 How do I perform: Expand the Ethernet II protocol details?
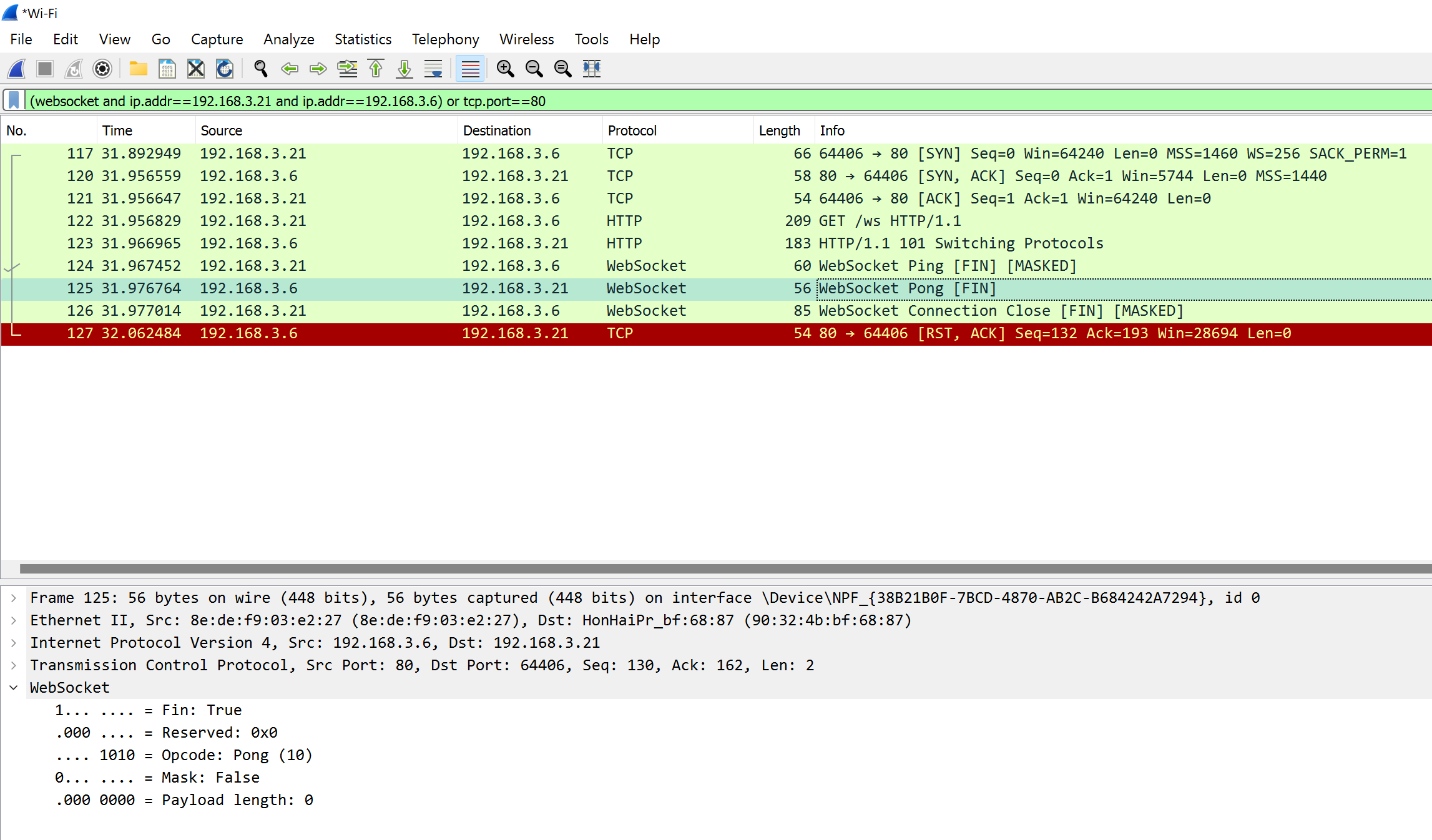point(13,620)
